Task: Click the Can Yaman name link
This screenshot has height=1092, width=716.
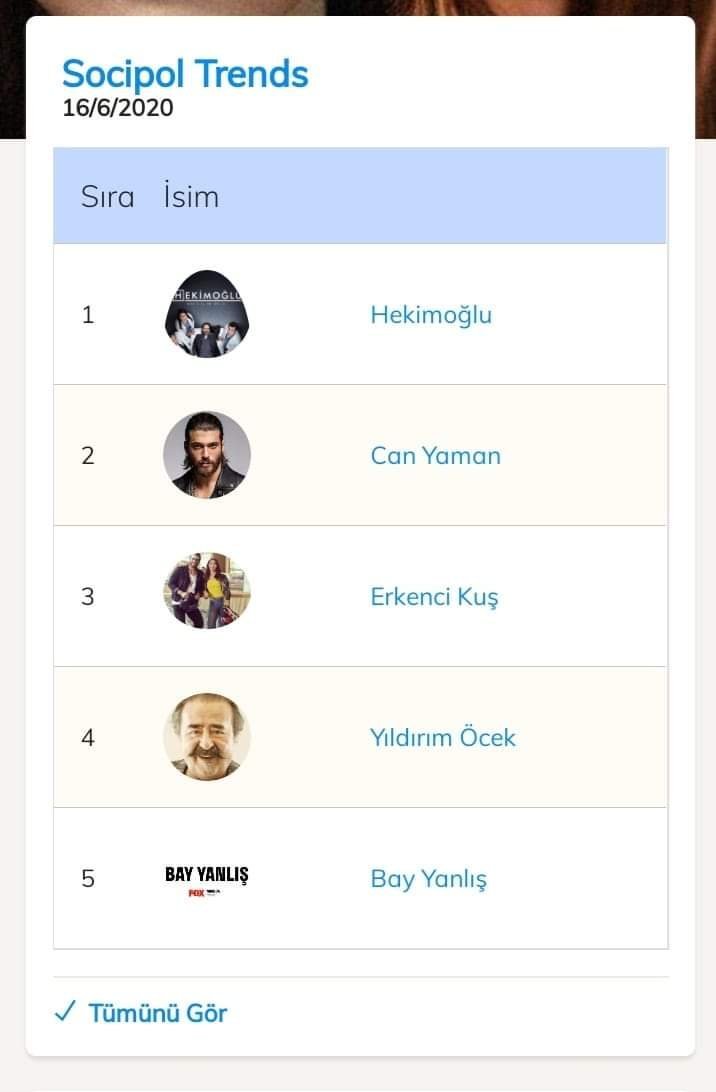Action: pyautogui.click(x=435, y=456)
